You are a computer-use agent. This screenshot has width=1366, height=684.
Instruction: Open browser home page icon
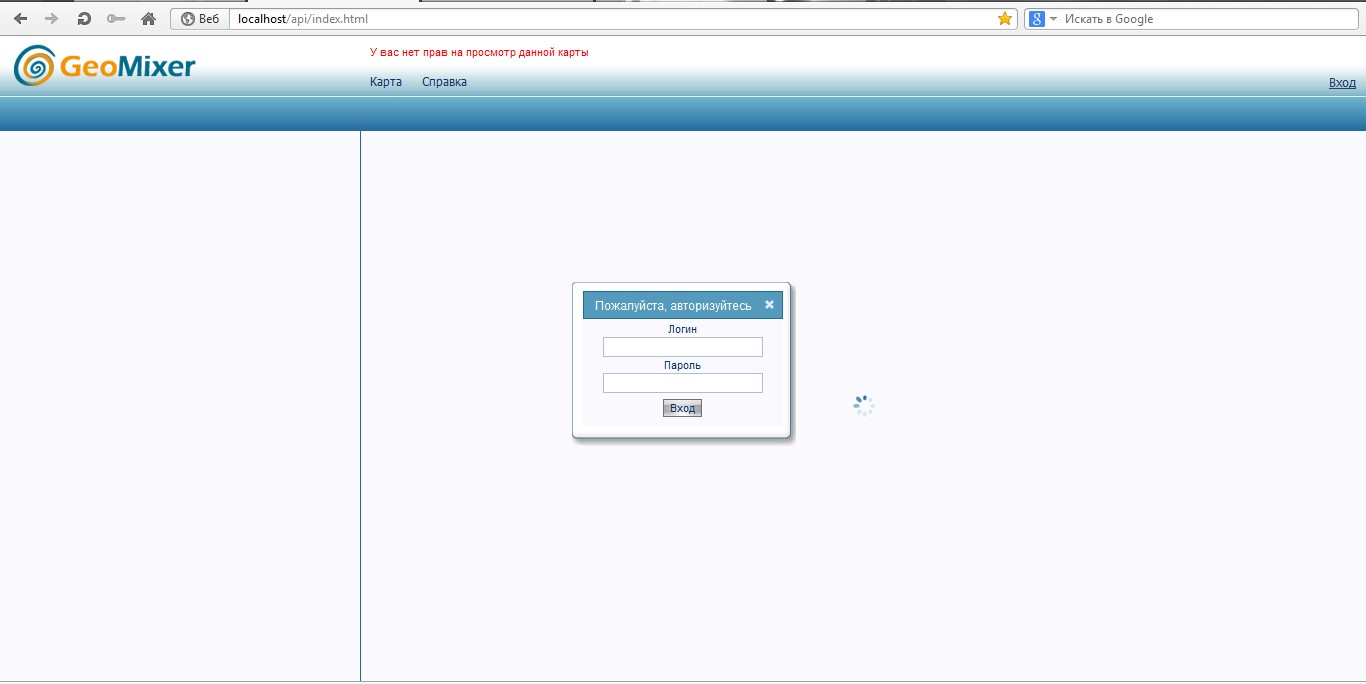[x=148, y=18]
